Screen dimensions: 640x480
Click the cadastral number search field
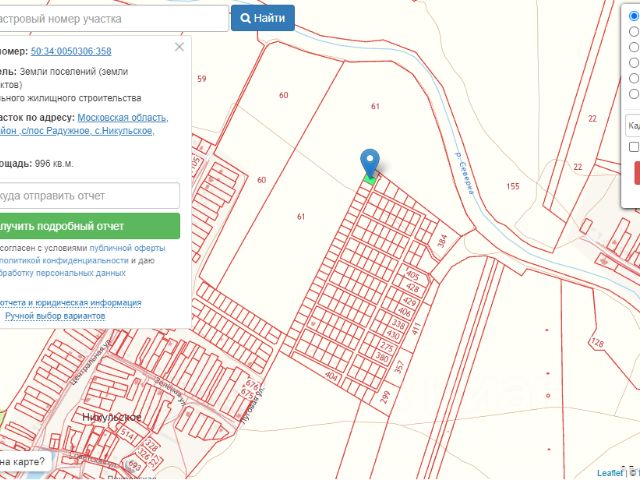click(112, 18)
